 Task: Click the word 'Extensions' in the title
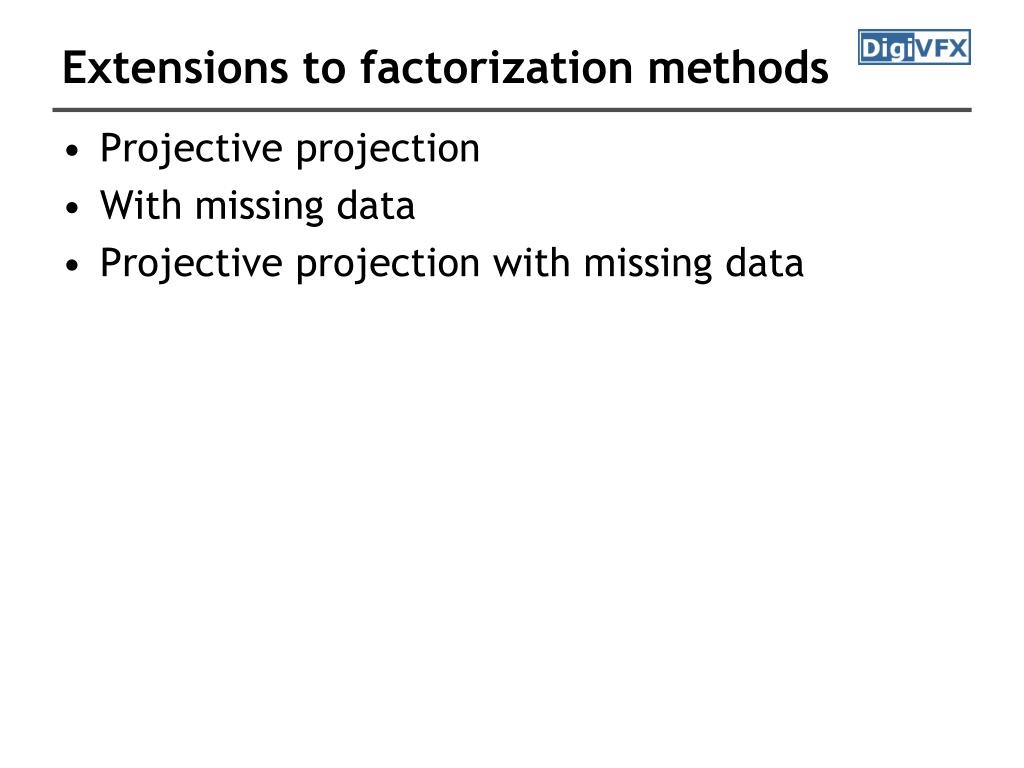point(175,67)
